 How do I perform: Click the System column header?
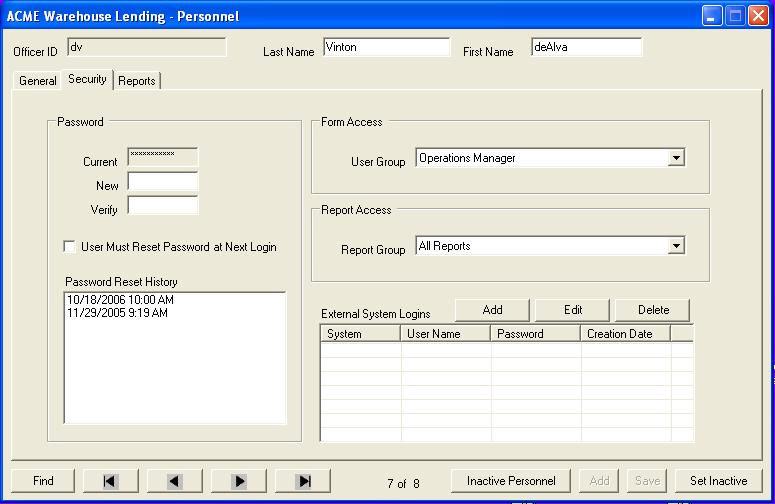[x=361, y=334]
